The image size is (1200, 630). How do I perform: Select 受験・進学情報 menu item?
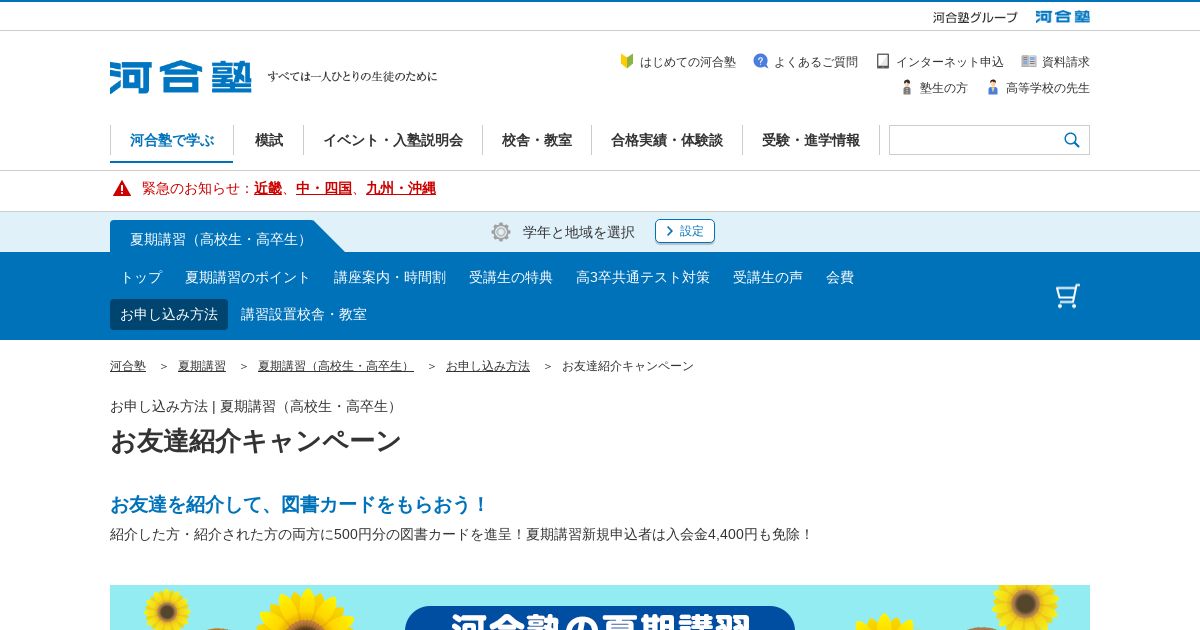pos(811,140)
